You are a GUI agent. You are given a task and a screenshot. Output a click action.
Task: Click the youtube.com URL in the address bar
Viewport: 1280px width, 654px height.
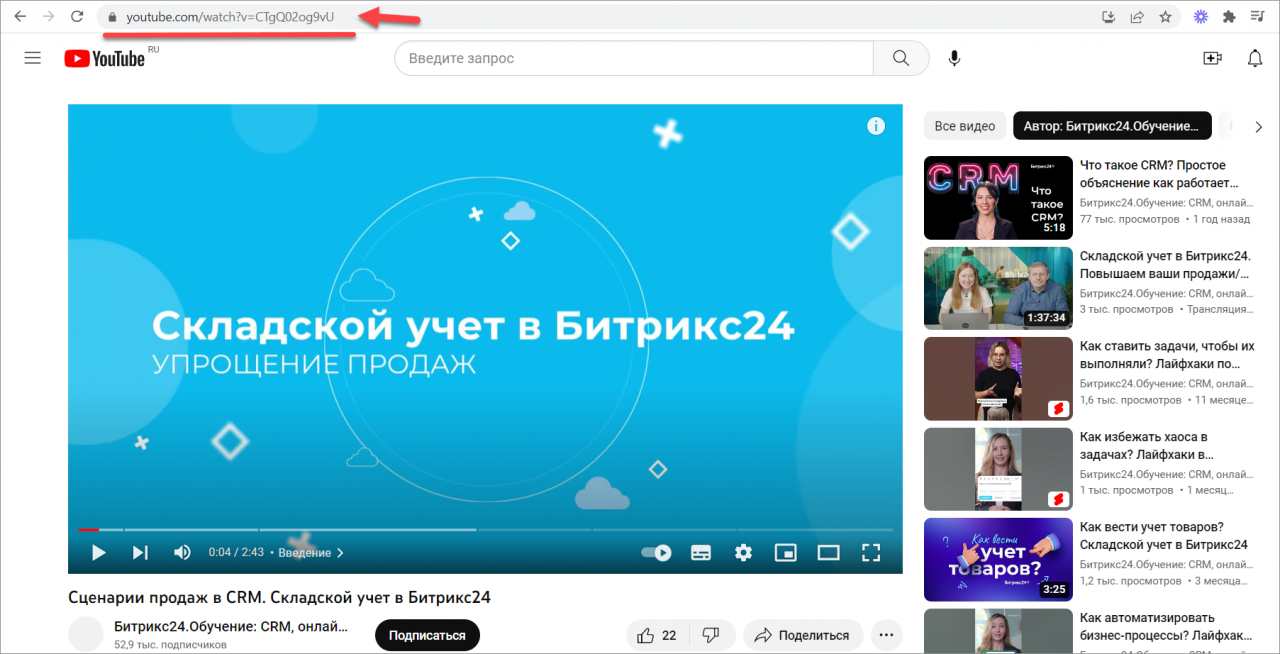[230, 17]
